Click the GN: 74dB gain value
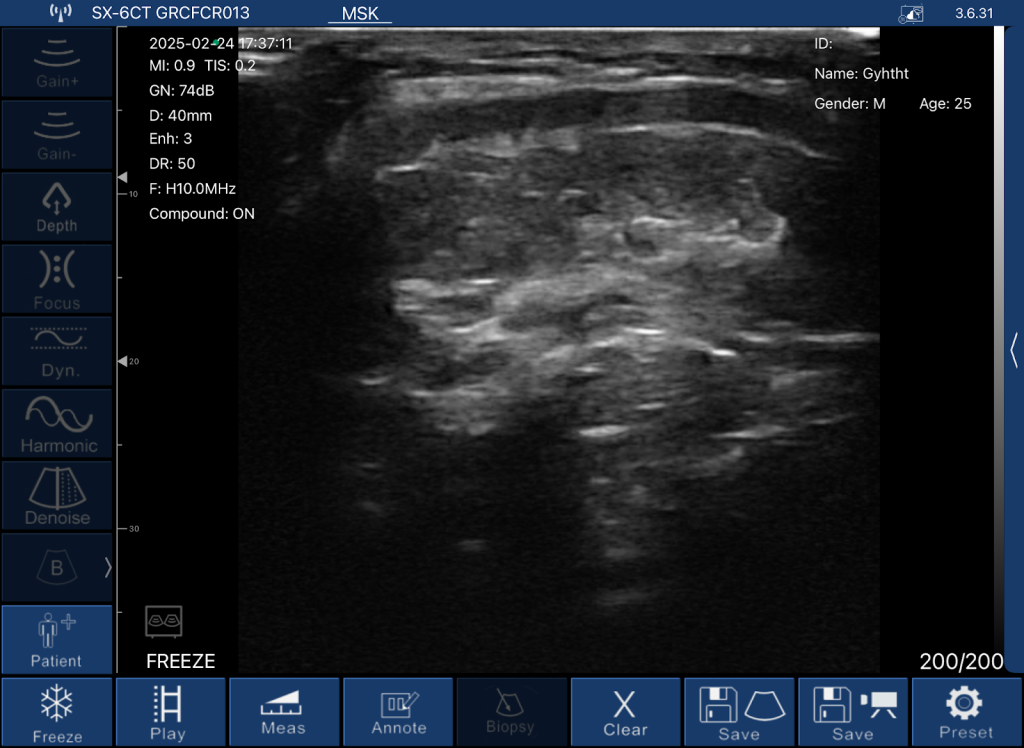 point(182,91)
